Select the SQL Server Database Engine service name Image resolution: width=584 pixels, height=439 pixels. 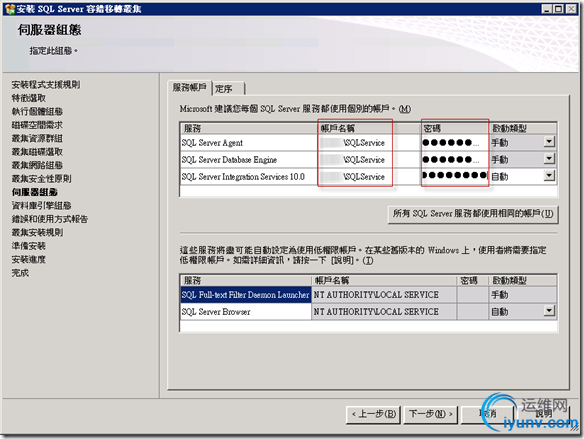pos(229,160)
